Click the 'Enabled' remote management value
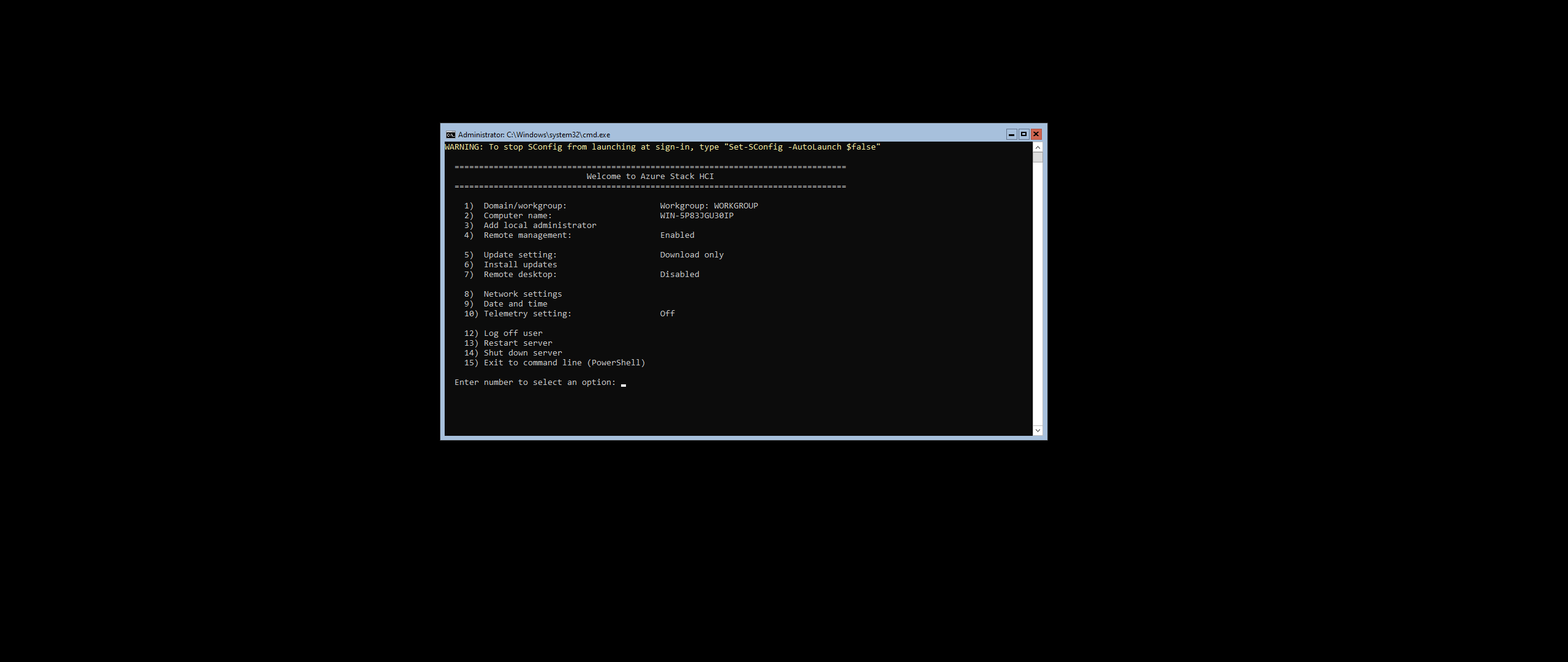 [x=677, y=235]
